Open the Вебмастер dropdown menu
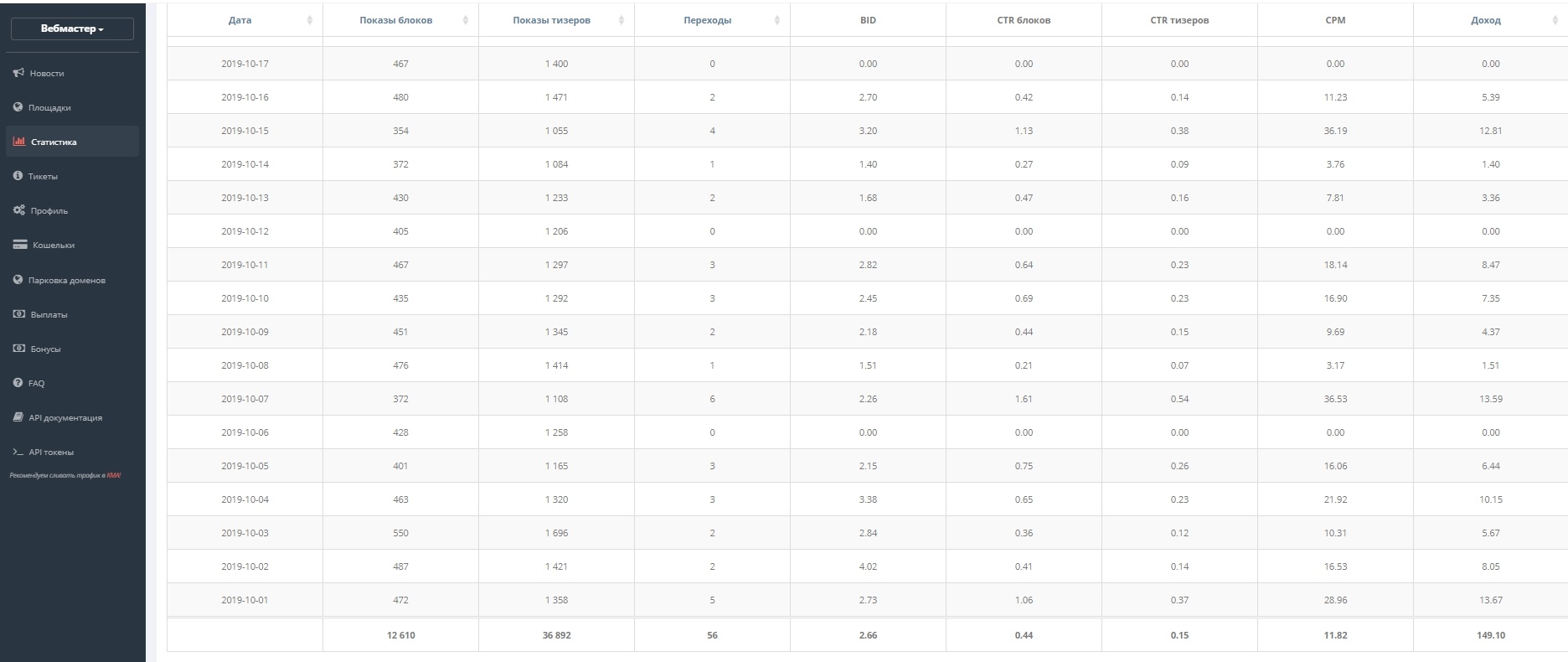The width and height of the screenshot is (1568, 662). click(x=72, y=28)
